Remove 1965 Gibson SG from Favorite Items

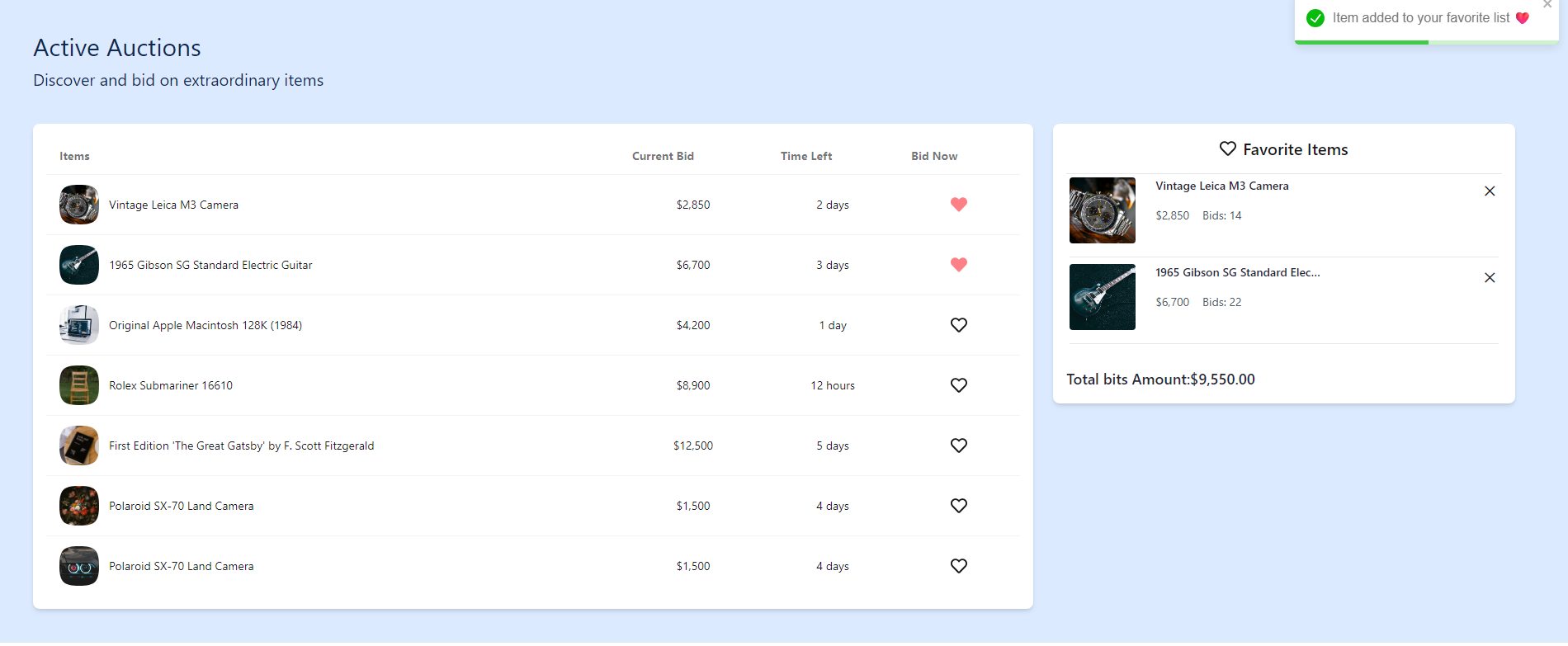tap(1490, 278)
